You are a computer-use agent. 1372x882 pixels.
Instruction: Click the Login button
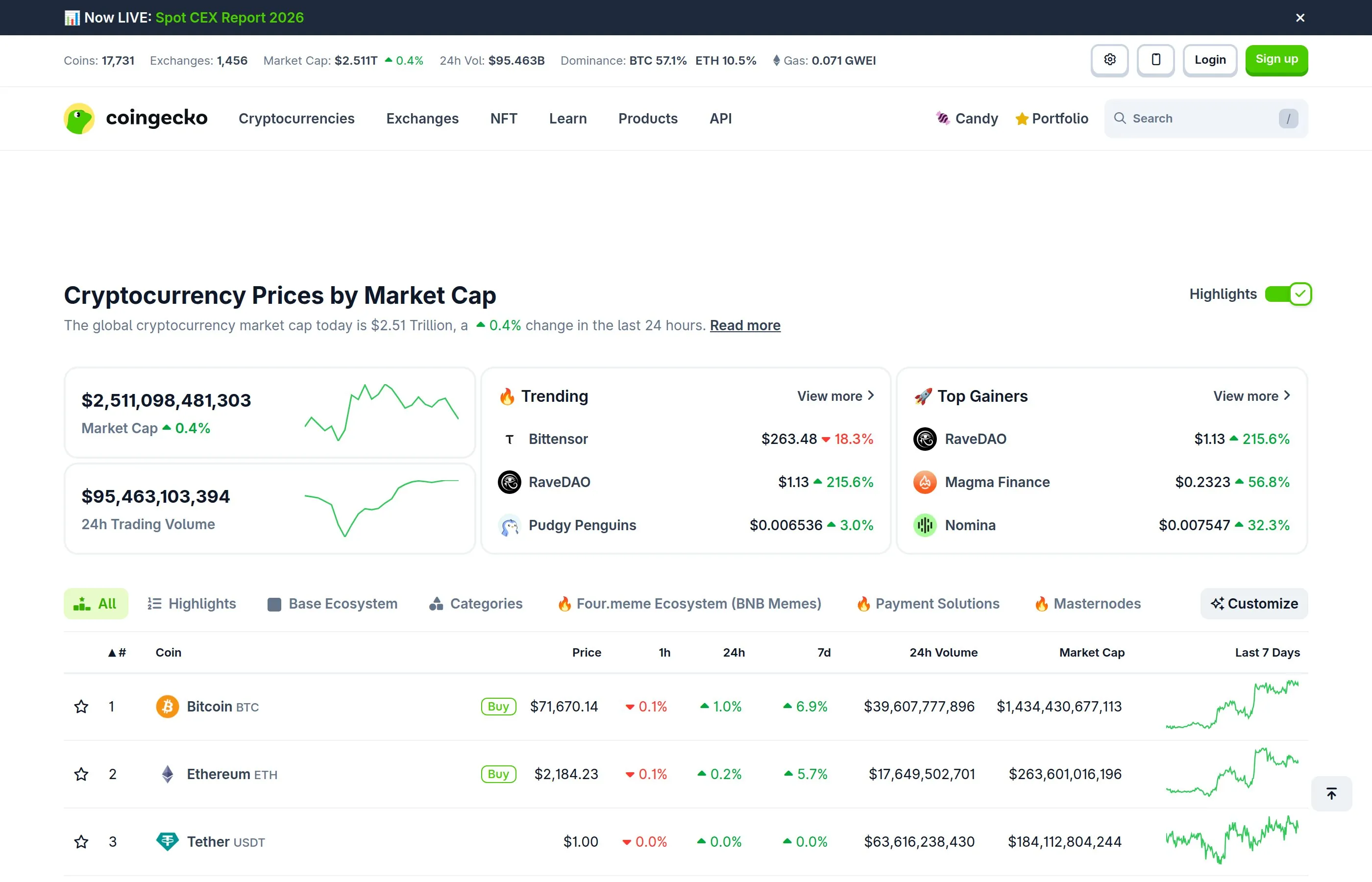(x=1210, y=60)
